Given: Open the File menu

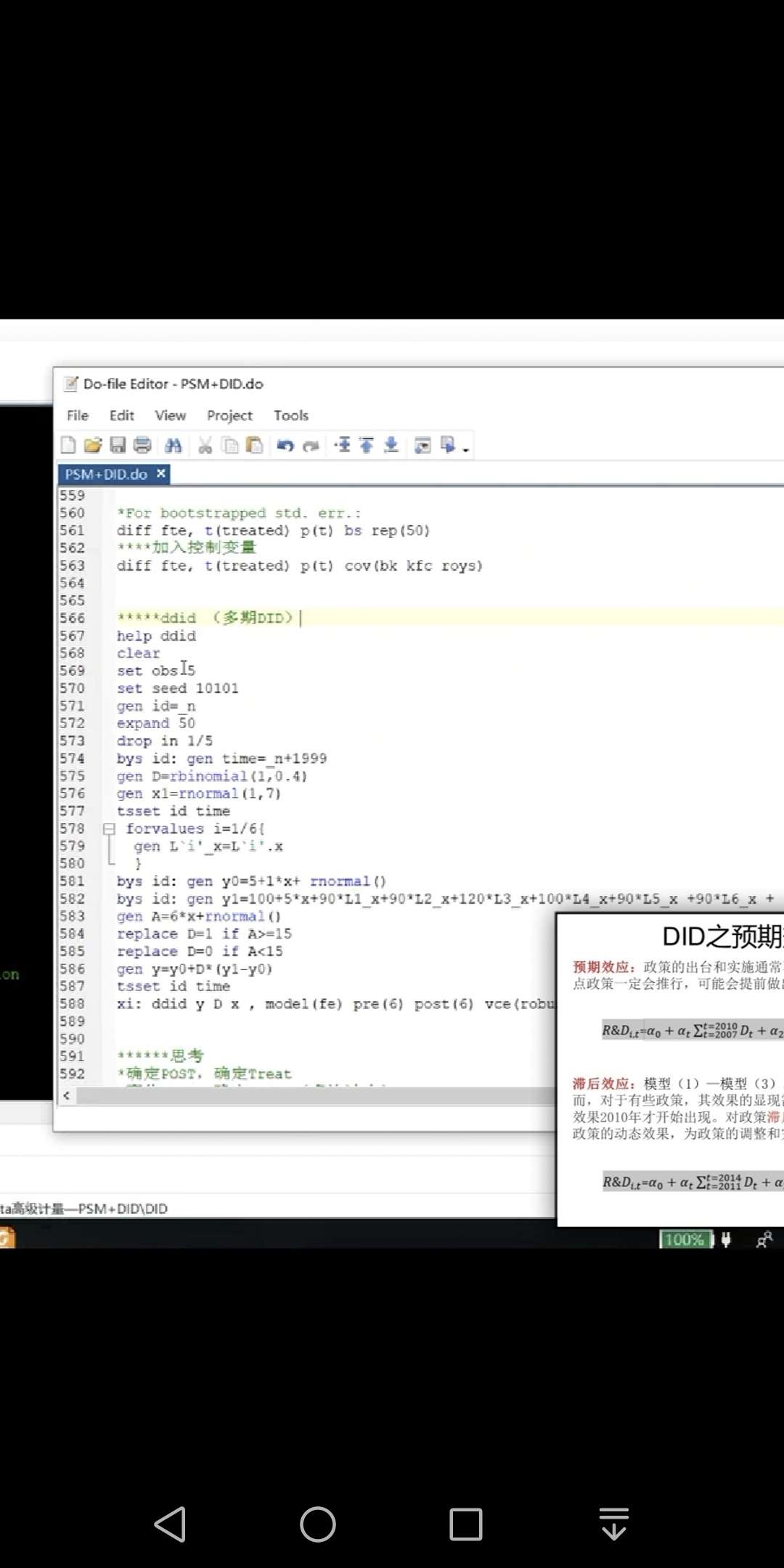Looking at the screenshot, I should click(78, 415).
